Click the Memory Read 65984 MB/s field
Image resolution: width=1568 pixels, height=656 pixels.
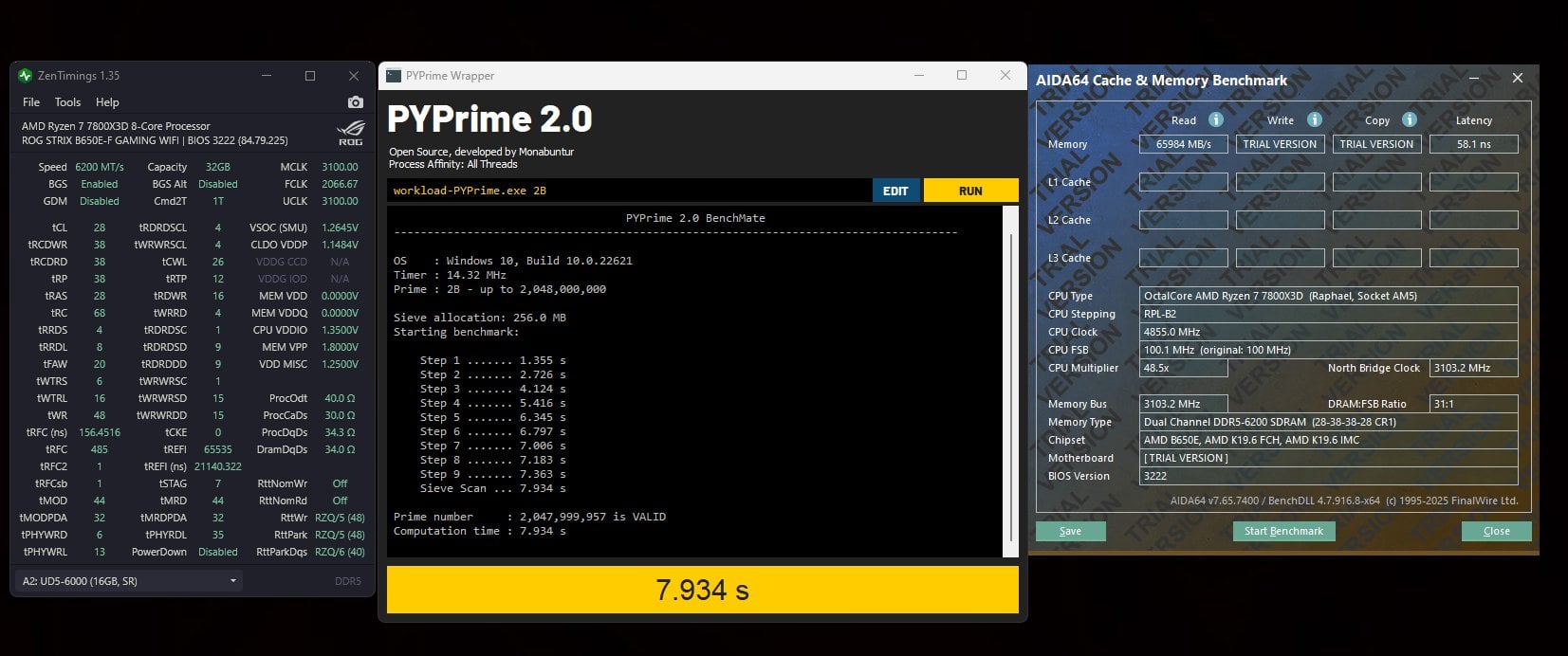coord(1183,144)
